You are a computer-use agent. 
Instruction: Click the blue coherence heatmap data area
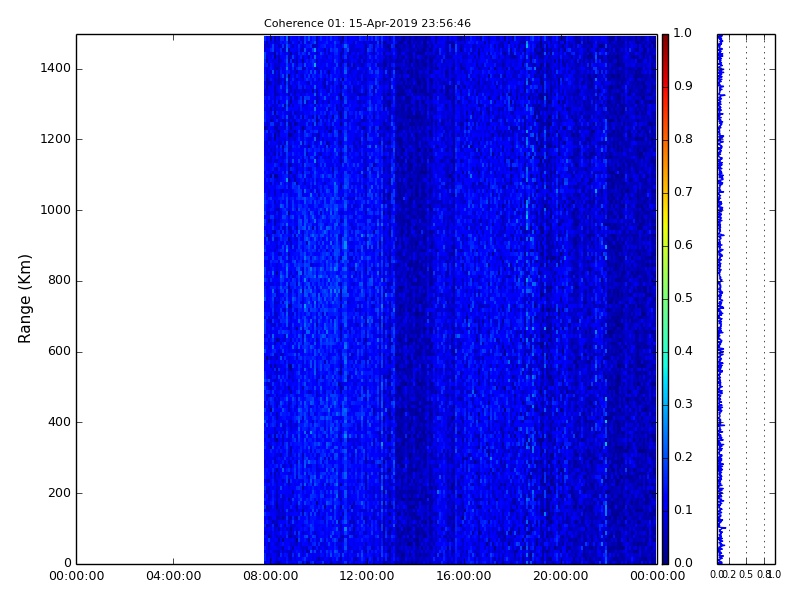[460, 299]
